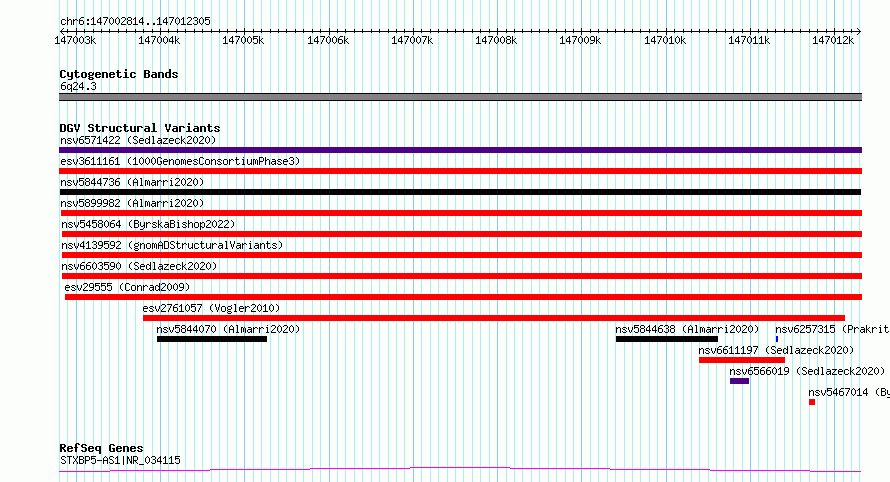Click the red esv29555 variant bar

pyautogui.click(x=464, y=297)
